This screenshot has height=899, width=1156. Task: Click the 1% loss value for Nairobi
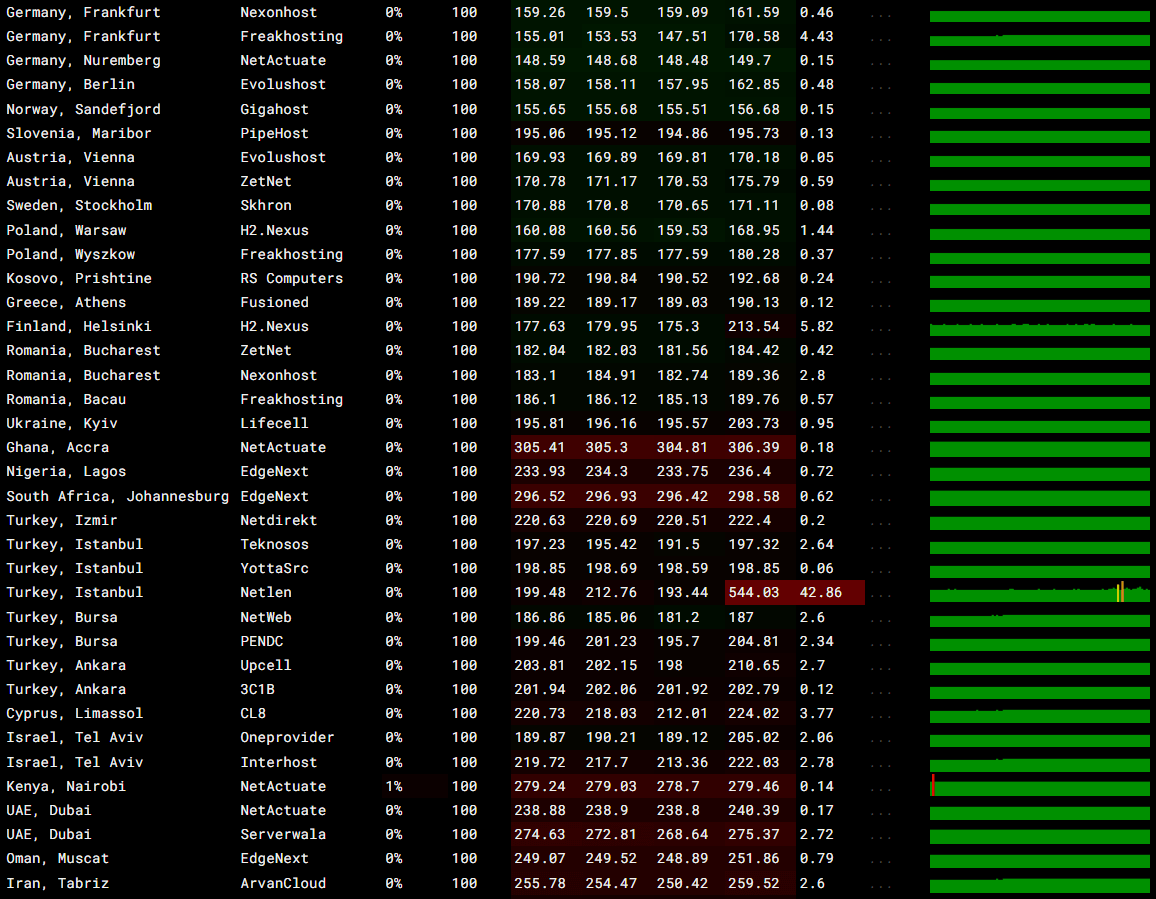click(394, 786)
